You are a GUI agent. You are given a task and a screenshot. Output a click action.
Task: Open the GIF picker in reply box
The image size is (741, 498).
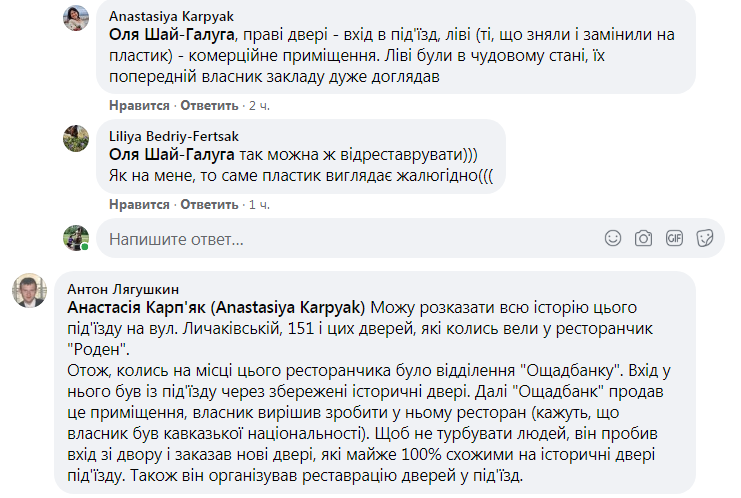coord(674,239)
